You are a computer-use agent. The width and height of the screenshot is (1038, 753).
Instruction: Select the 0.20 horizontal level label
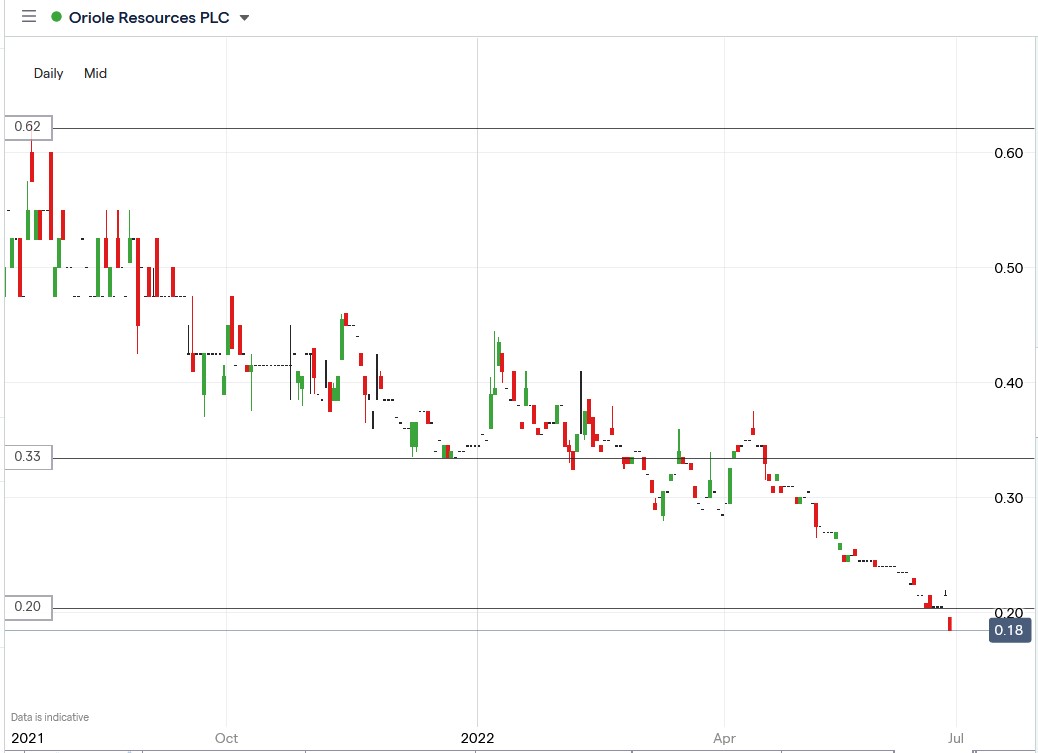(x=28, y=607)
